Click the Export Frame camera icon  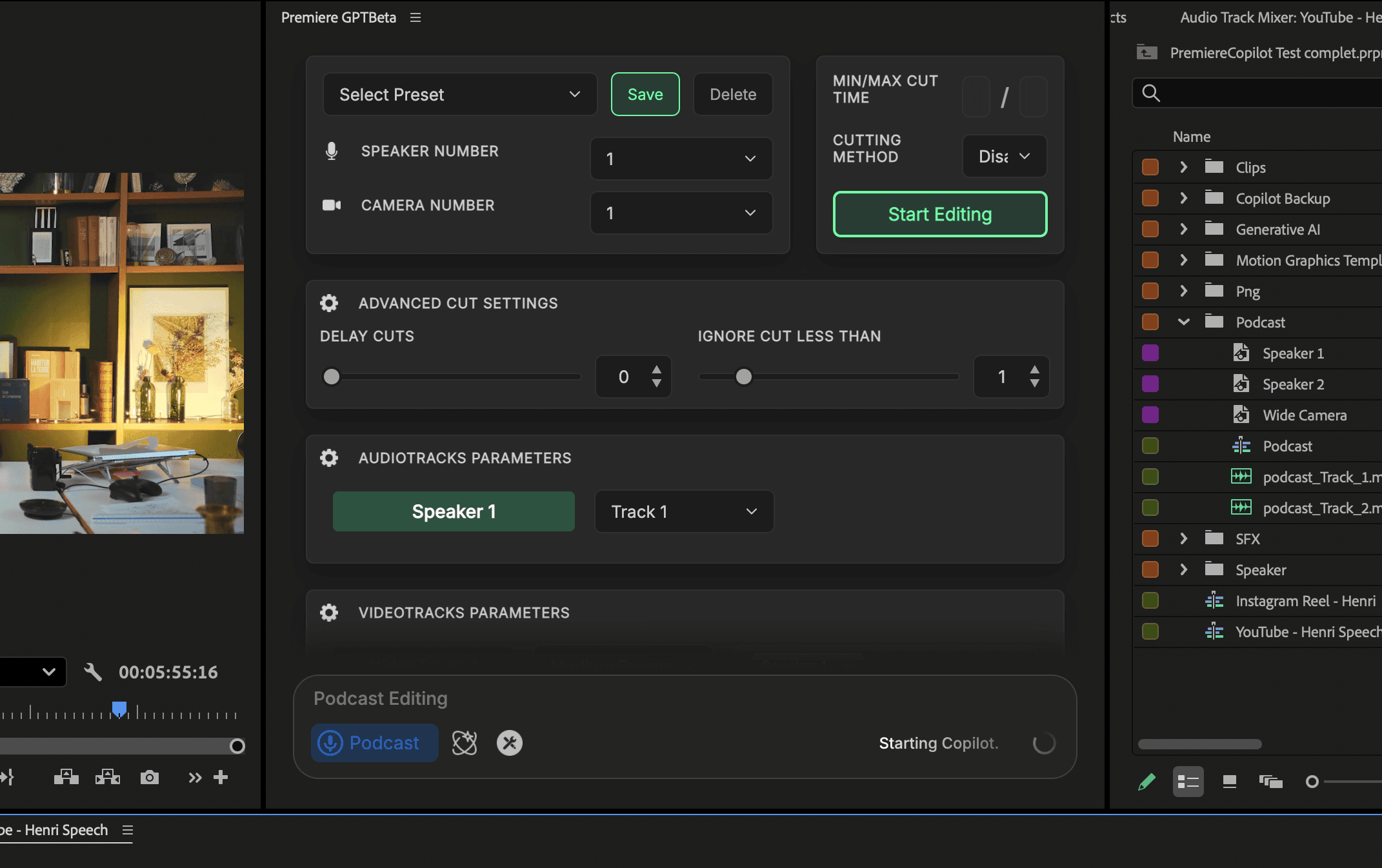point(150,777)
